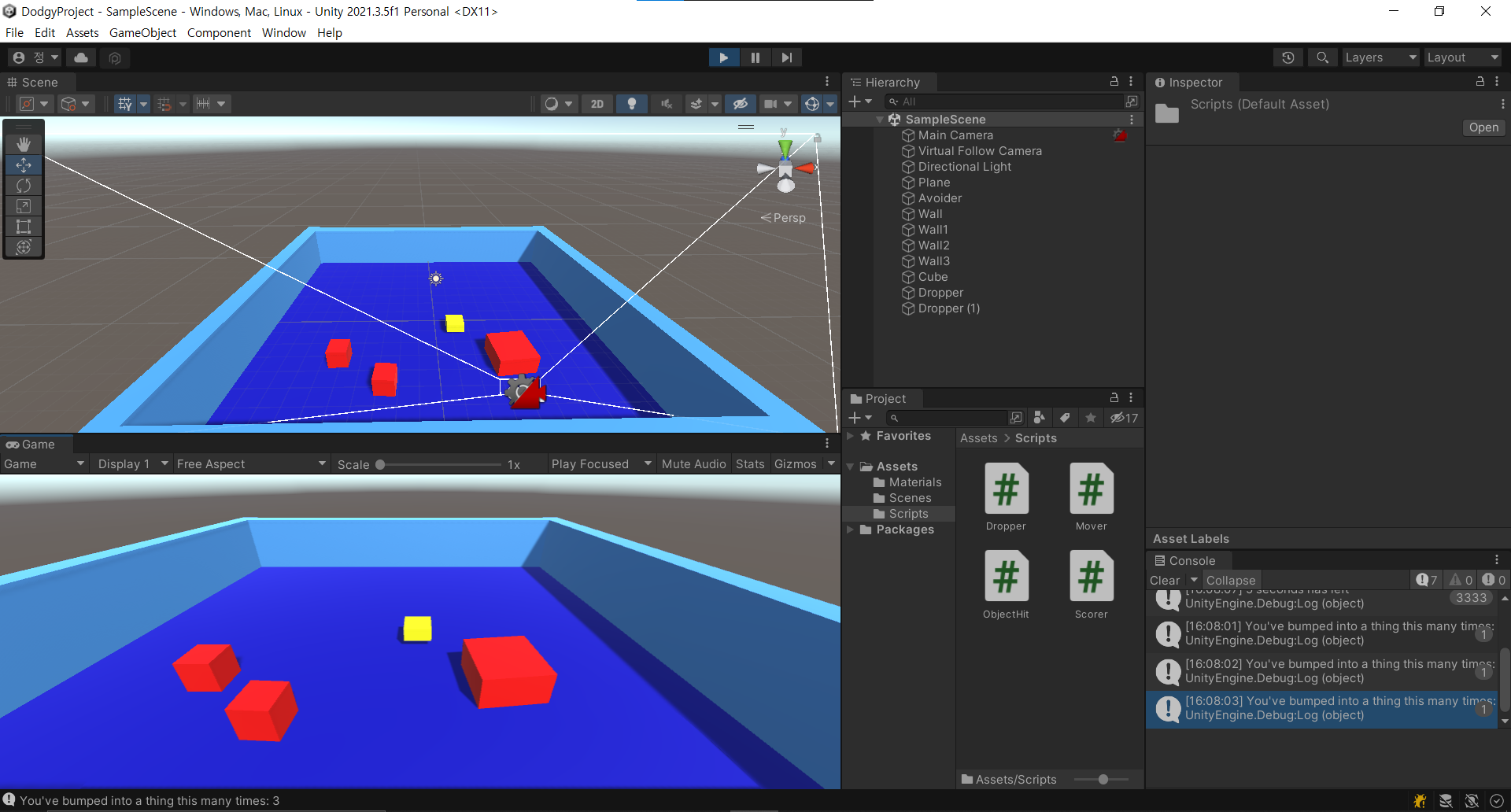Select the Rotate tool
The width and height of the screenshot is (1511, 812).
point(24,186)
